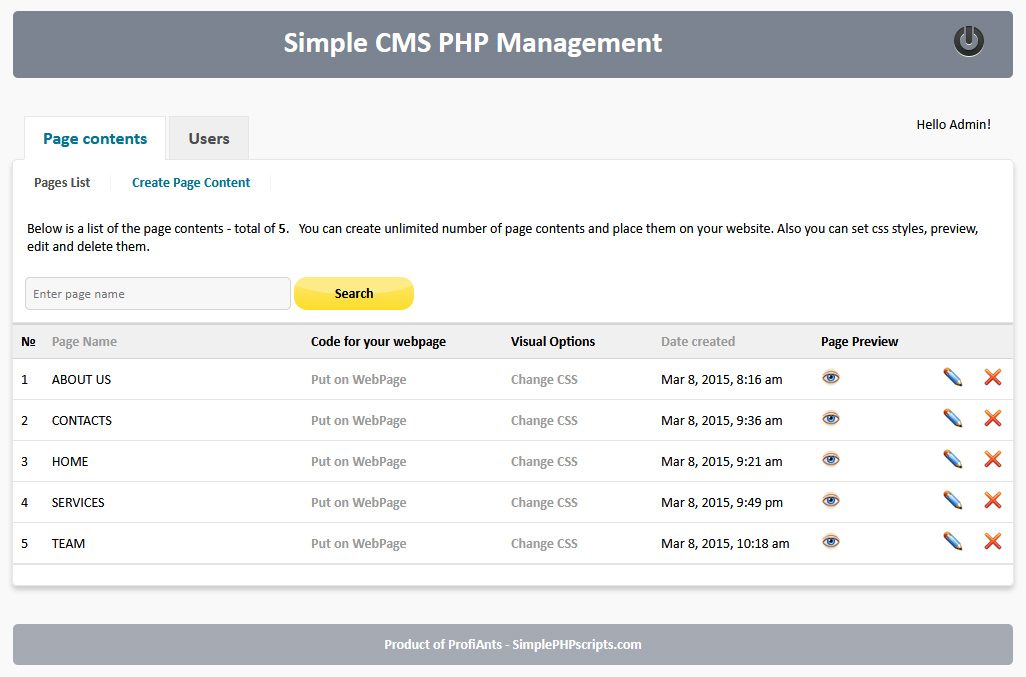Click the Simple CMS PHP Management title

[472, 43]
